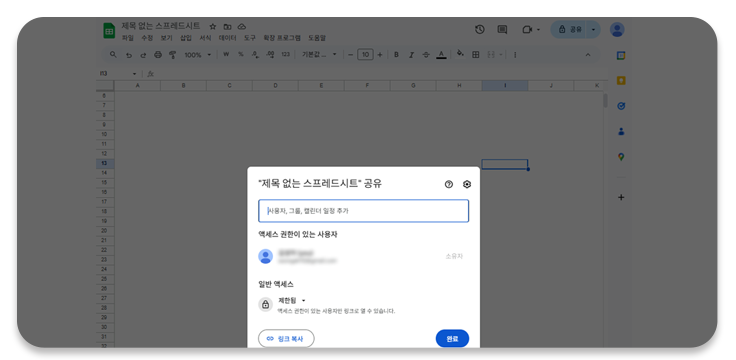
Task: Check the cloud save status icon
Action: [242, 26]
